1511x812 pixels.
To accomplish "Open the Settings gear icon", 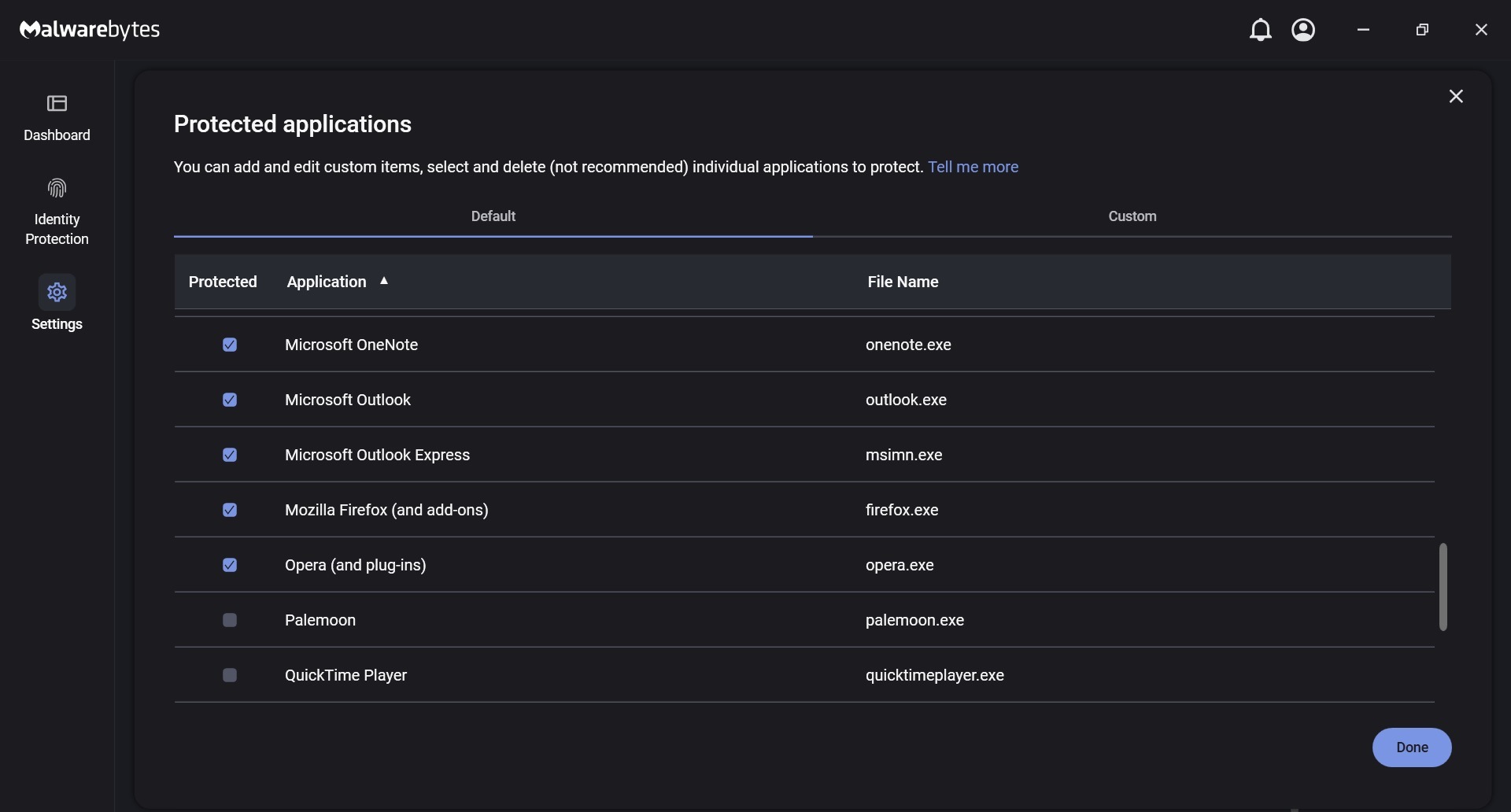I will coord(57,292).
